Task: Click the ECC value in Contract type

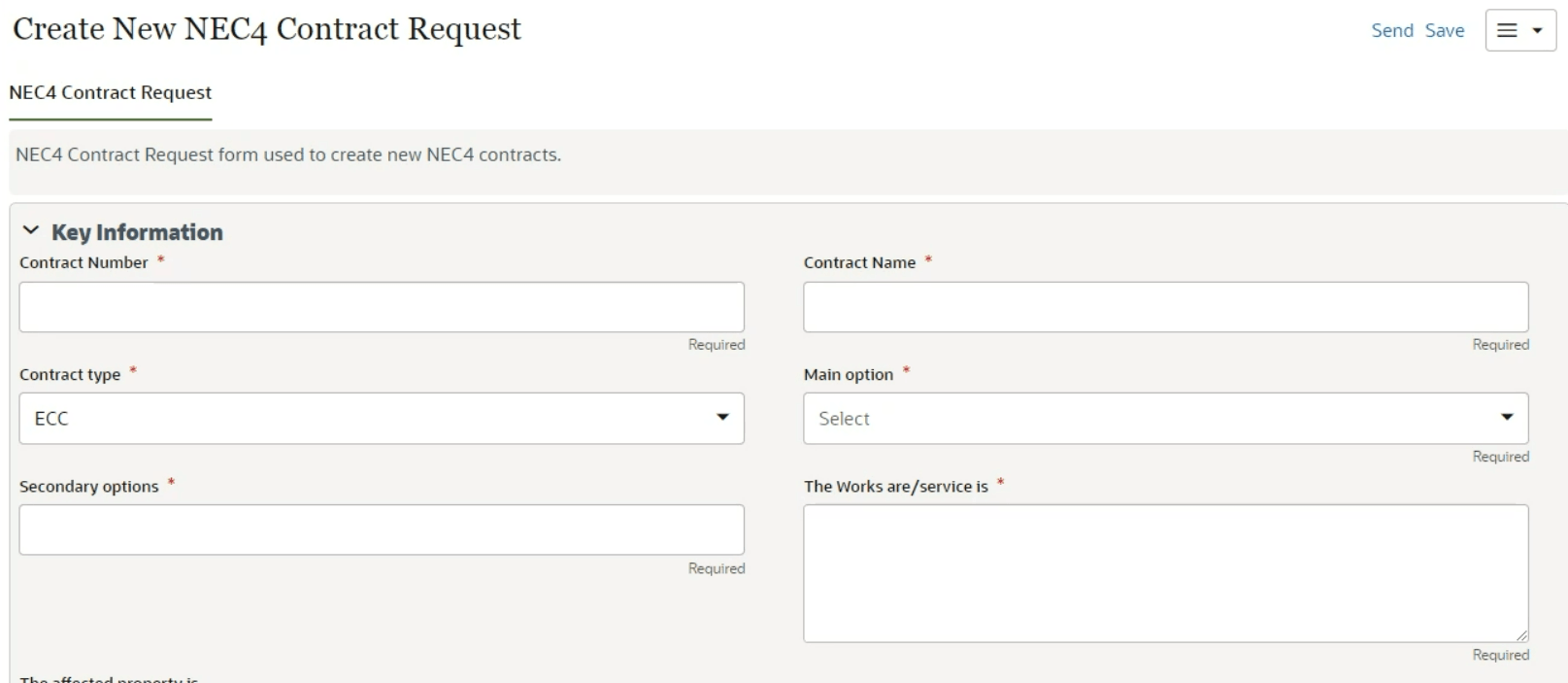Action: [51, 419]
